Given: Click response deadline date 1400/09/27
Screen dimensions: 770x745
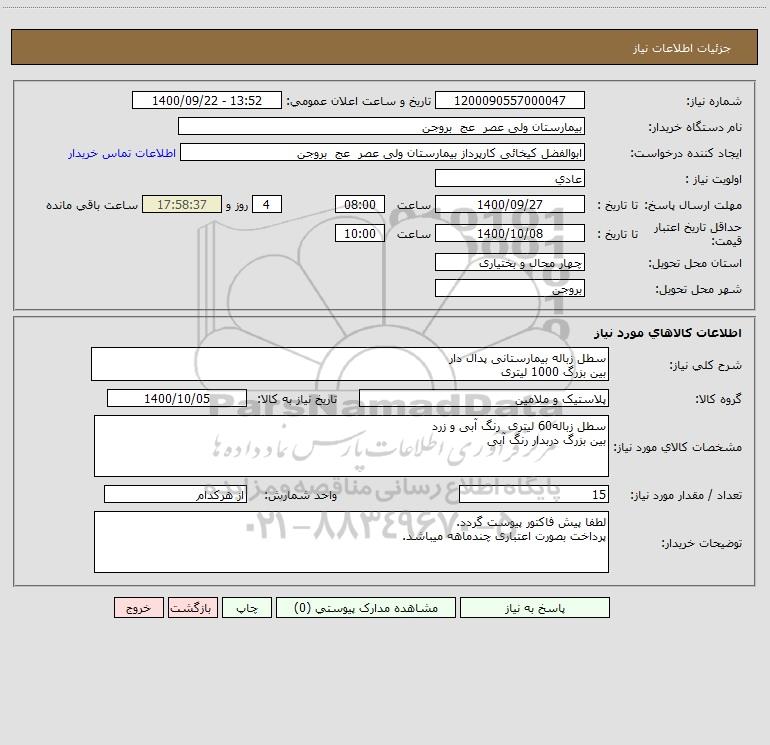Looking at the screenshot, I should 510,204.
